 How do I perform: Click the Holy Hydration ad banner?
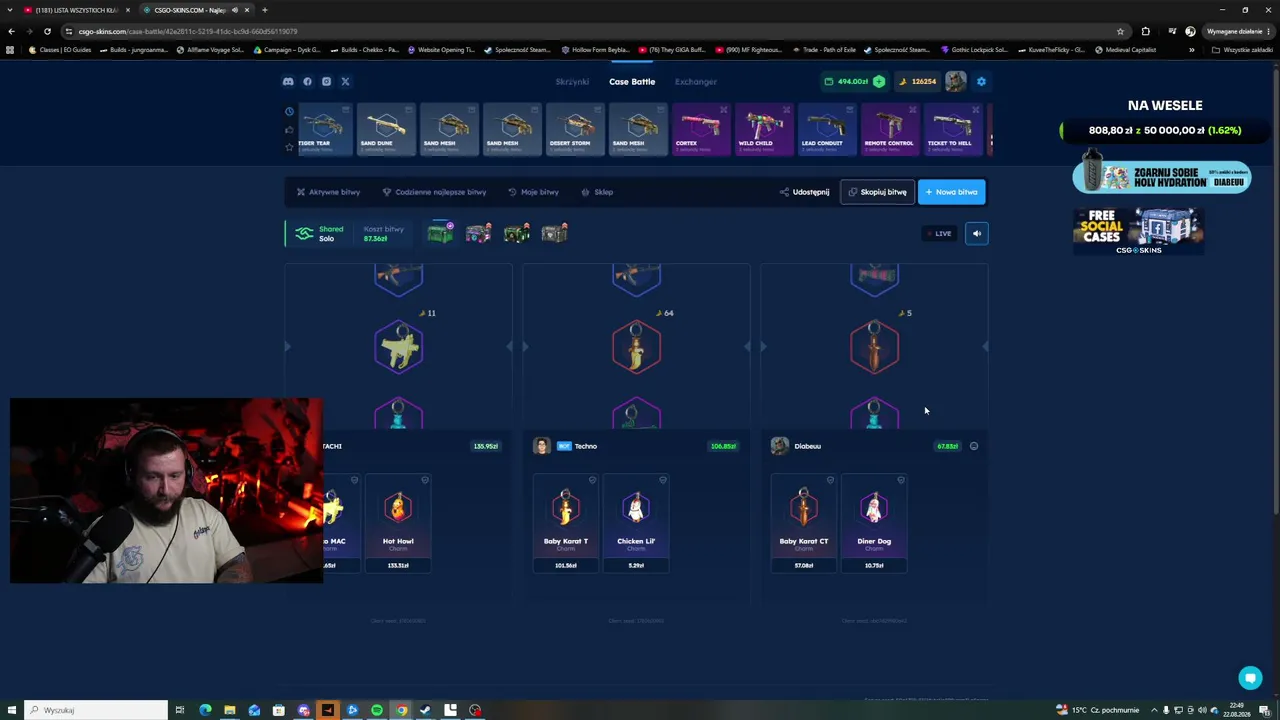(1162, 176)
